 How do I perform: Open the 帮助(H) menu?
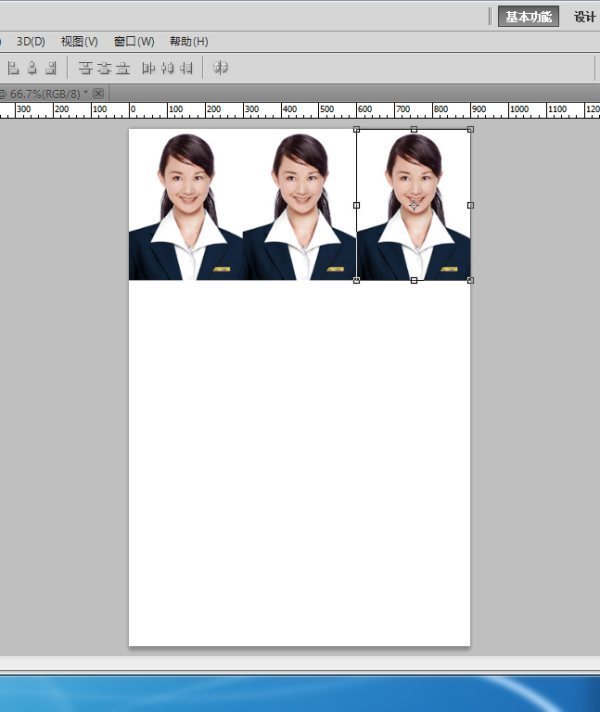point(189,41)
